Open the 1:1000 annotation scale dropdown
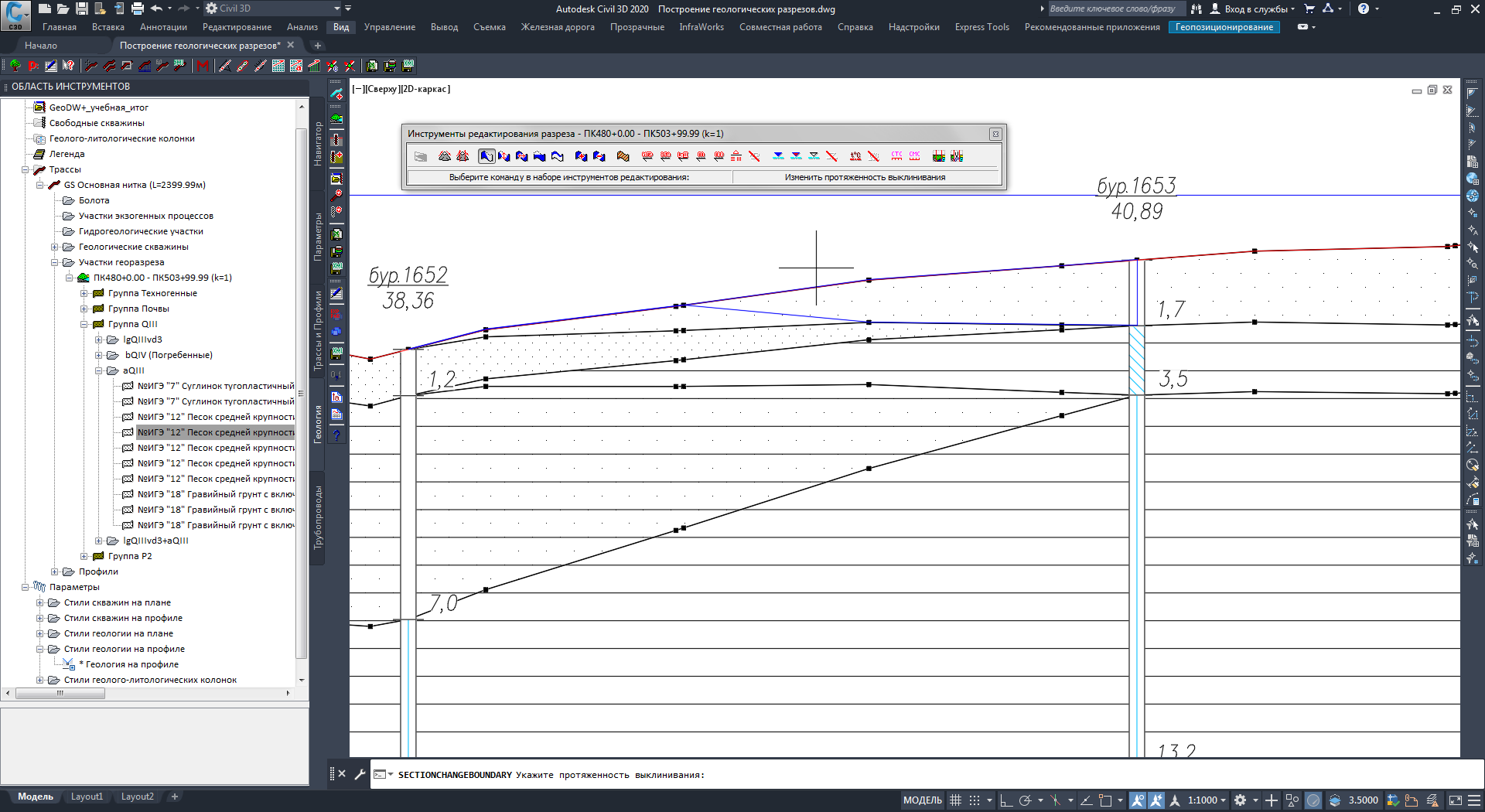 (1207, 800)
